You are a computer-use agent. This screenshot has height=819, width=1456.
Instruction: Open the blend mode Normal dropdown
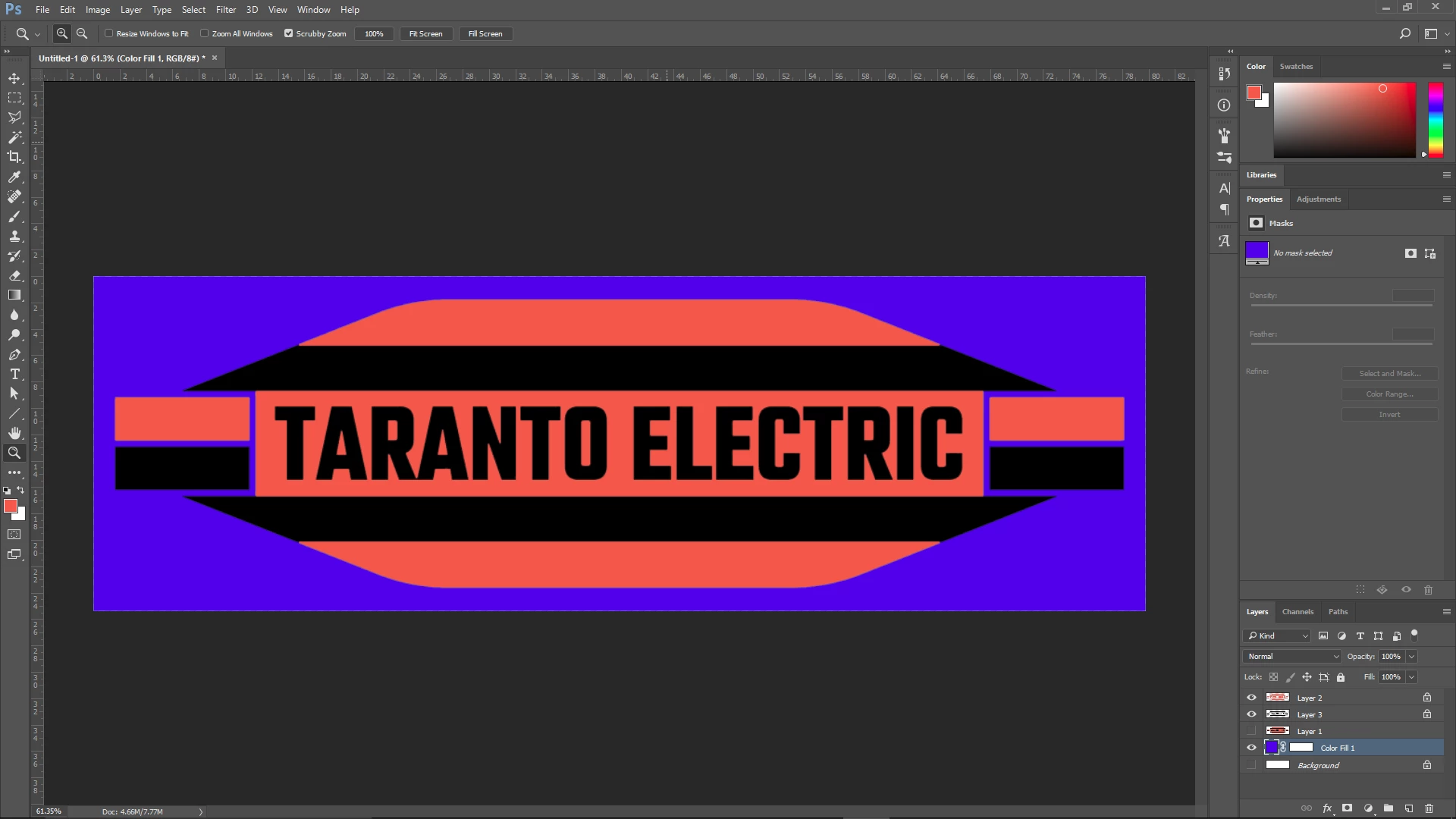tap(1292, 657)
